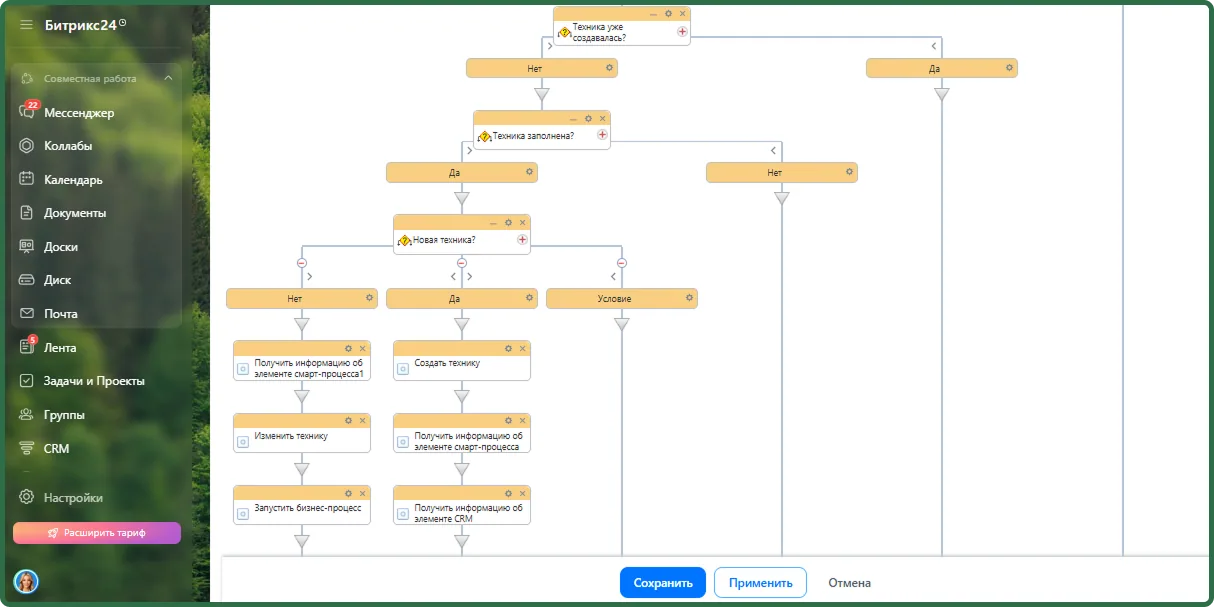
Task: Delete the "Создать технику" activity
Action: 522,348
